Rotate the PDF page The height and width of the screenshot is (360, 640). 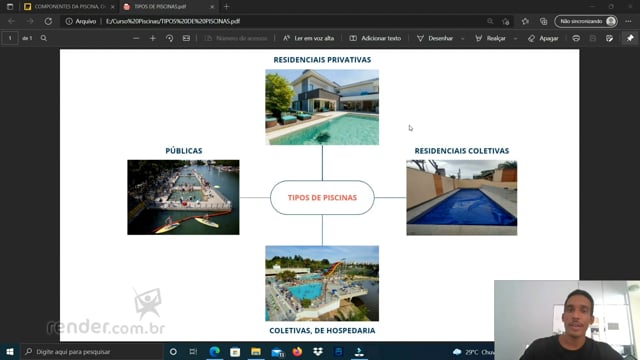click(x=169, y=38)
